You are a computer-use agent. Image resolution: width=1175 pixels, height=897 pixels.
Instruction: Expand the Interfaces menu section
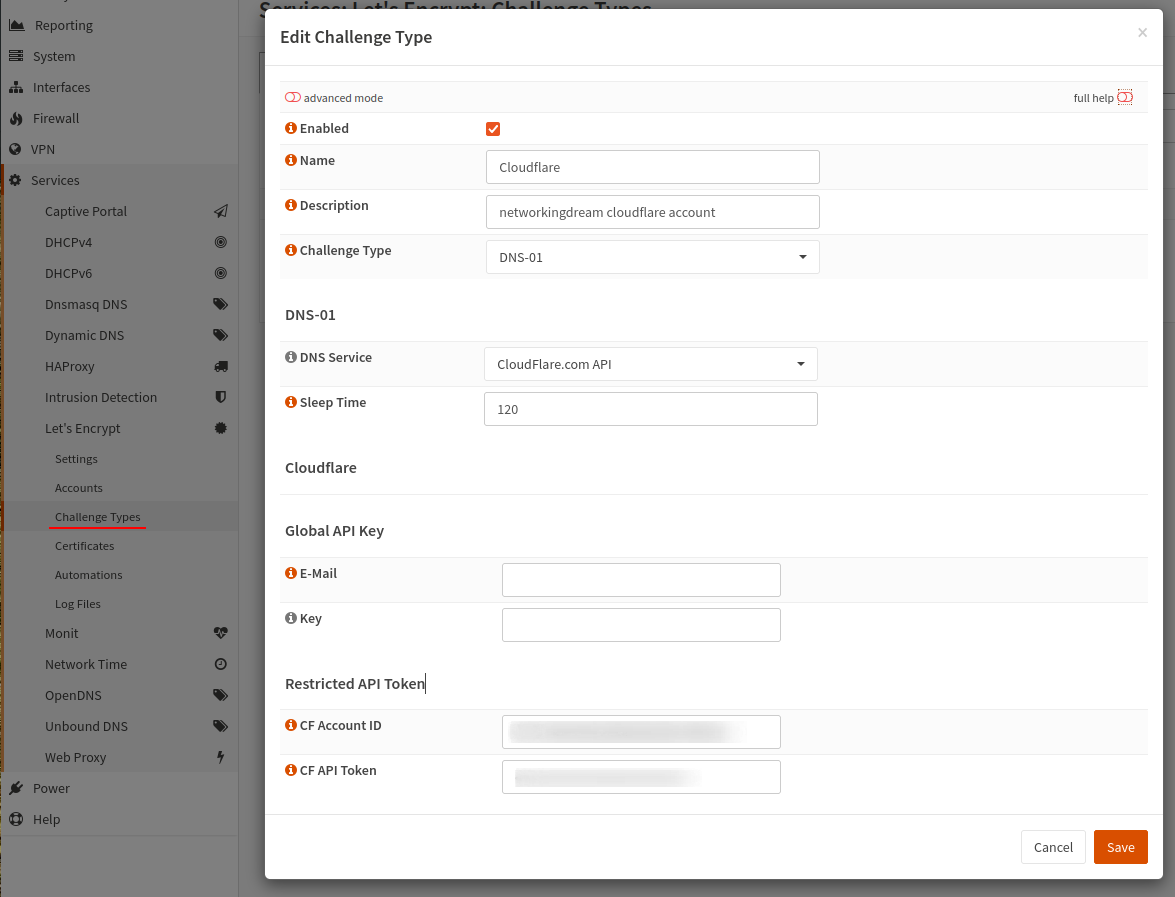(61, 88)
